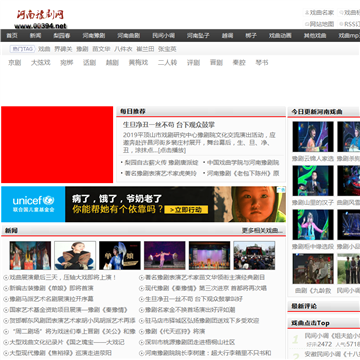Select the 张宝英 hot tag
The width and height of the screenshot is (360, 360).
coord(167,49)
